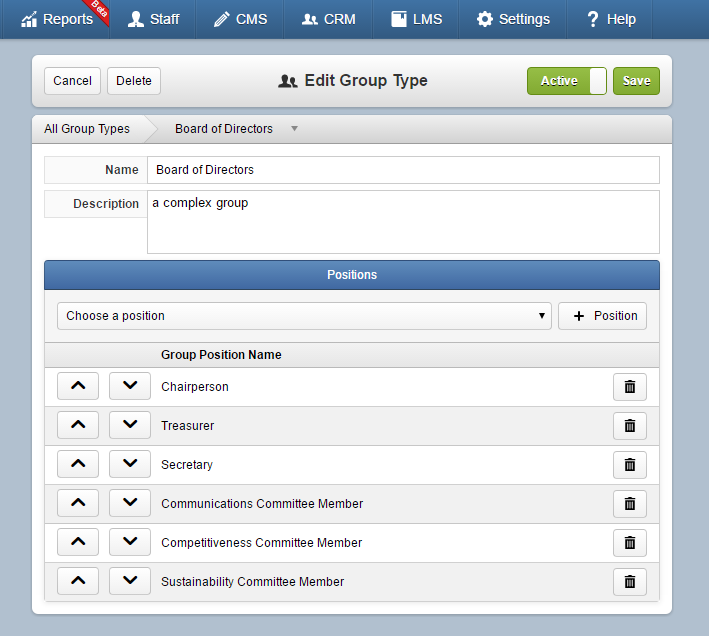This screenshot has width=709, height=636.
Task: Move Competitiveness Committee Member down
Action: pyautogui.click(x=130, y=542)
